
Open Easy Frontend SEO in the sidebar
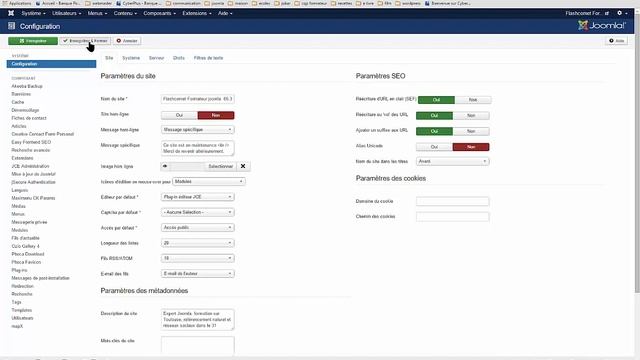(x=31, y=142)
